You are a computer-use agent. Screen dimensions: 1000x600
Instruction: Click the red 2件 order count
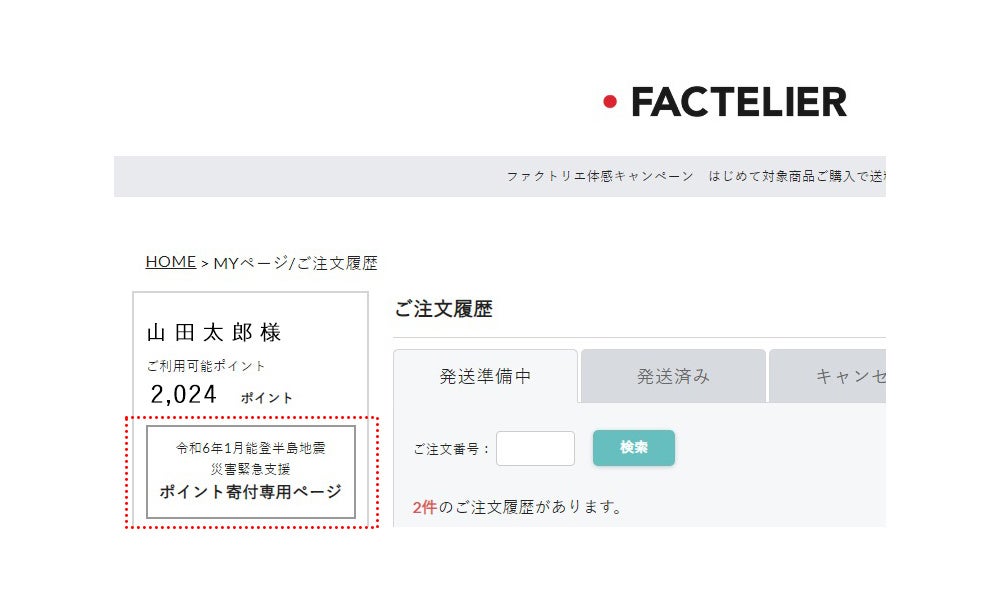coord(424,508)
